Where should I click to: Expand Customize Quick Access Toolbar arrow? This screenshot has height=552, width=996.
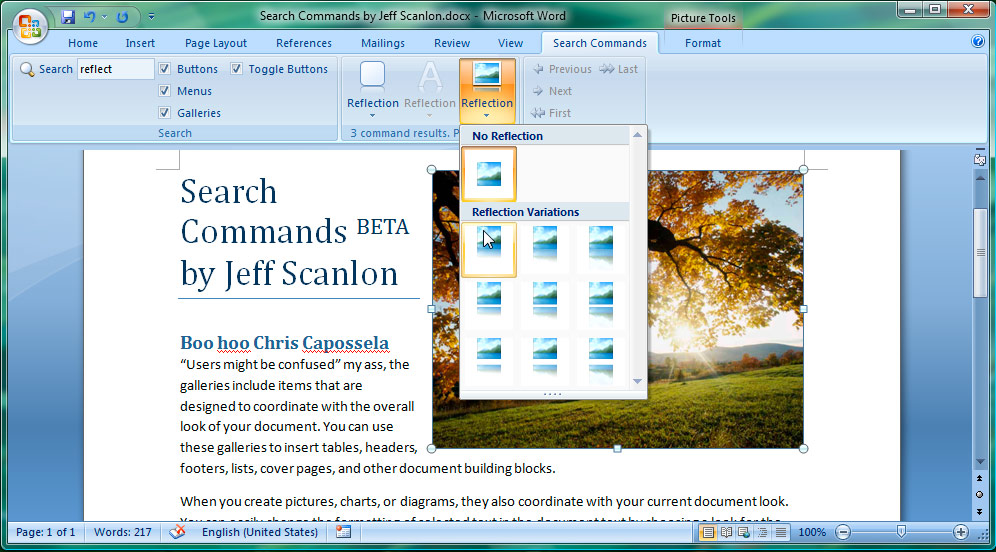click(x=151, y=17)
